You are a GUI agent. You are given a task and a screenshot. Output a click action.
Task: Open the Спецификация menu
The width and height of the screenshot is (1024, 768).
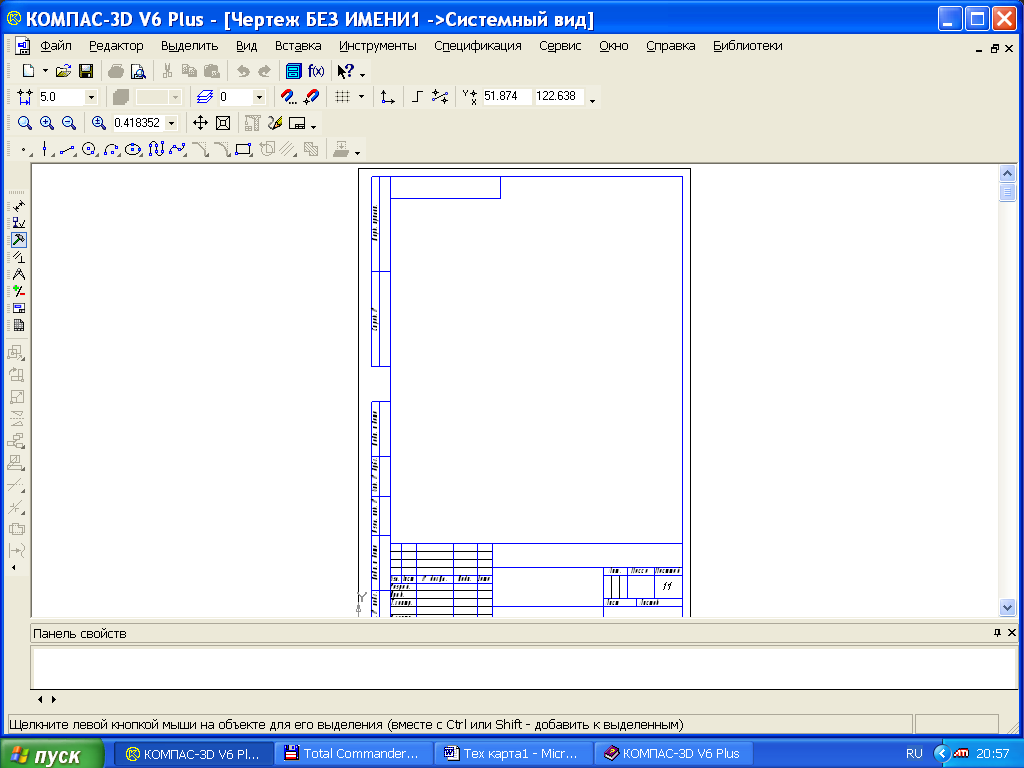[477, 46]
